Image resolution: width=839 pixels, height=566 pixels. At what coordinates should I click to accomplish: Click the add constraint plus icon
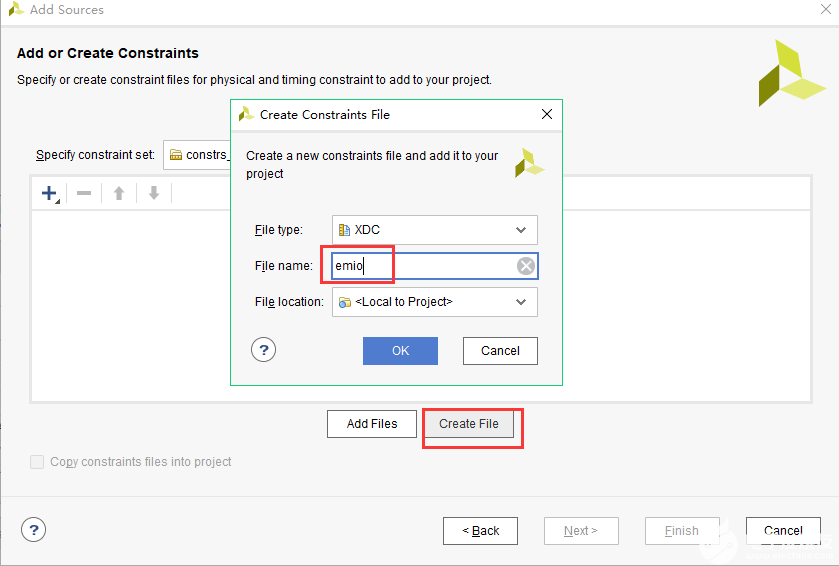49,193
